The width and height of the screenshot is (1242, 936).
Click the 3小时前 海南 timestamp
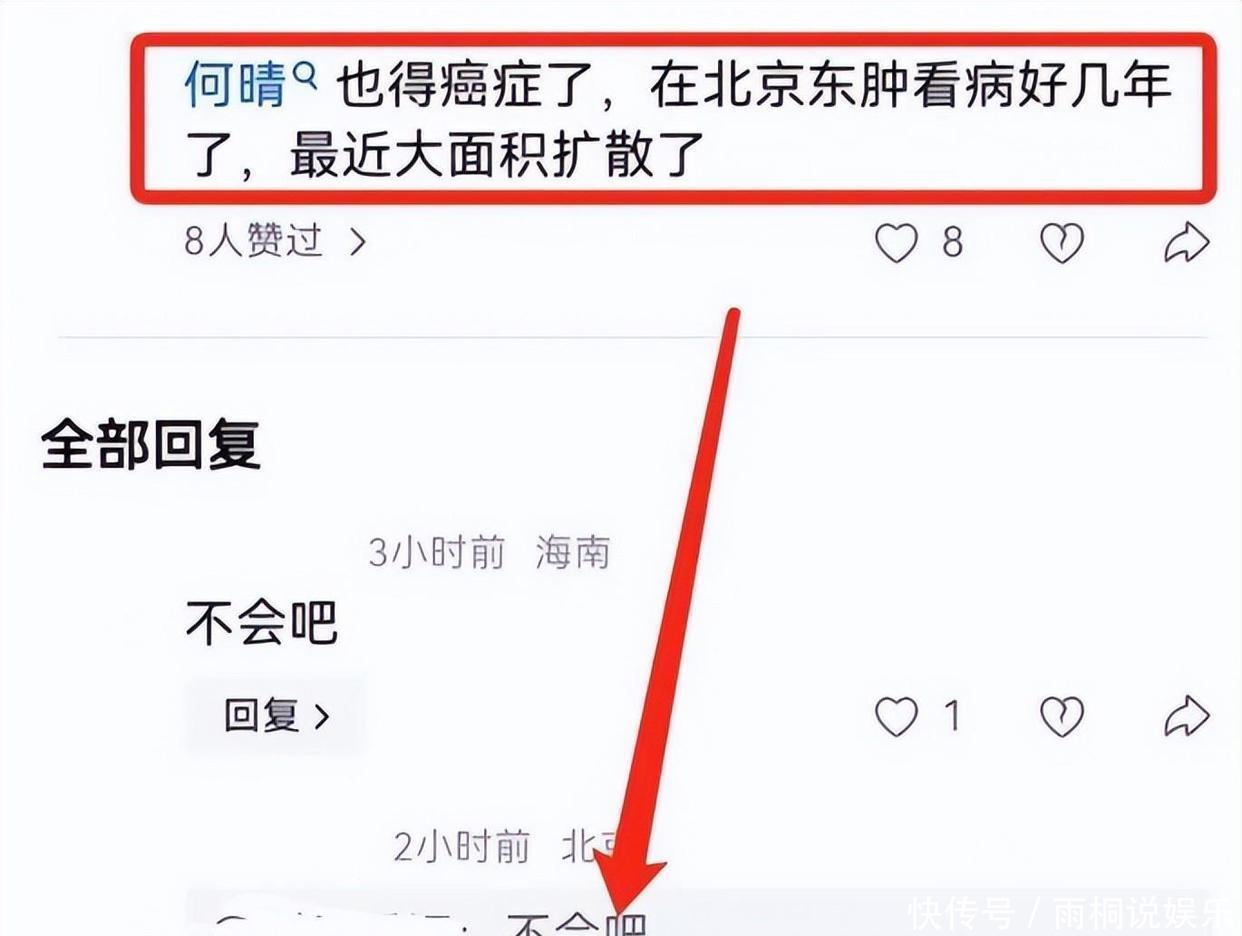pos(488,552)
